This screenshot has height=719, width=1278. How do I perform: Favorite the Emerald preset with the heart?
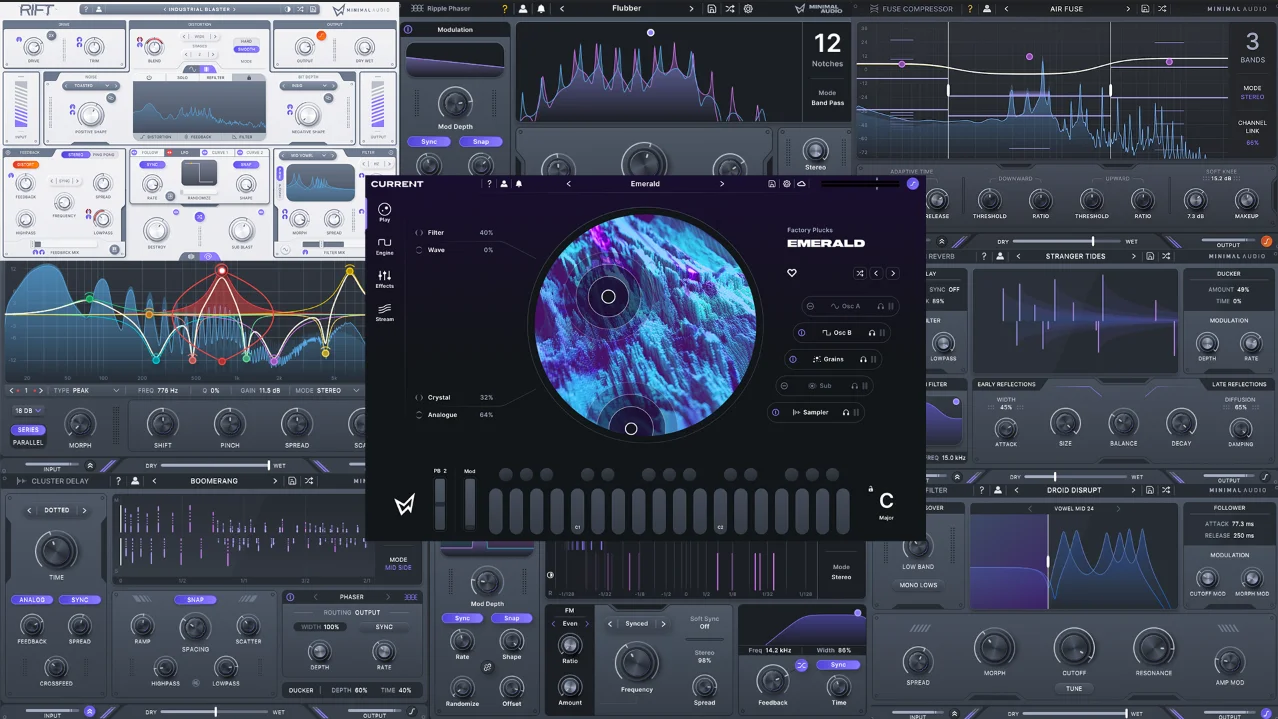(x=792, y=273)
